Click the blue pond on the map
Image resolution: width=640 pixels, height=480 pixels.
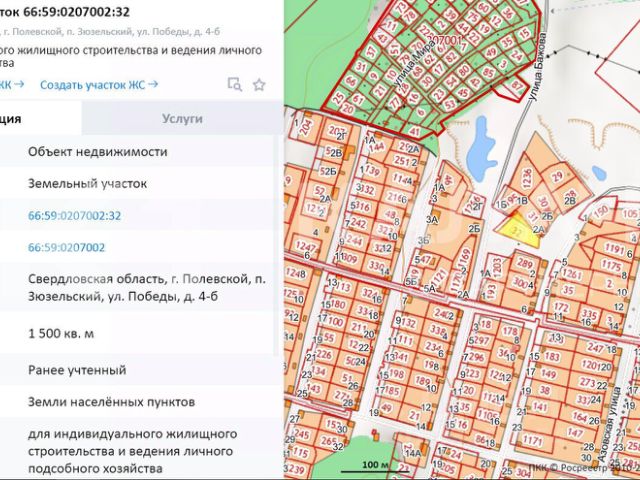482,150
